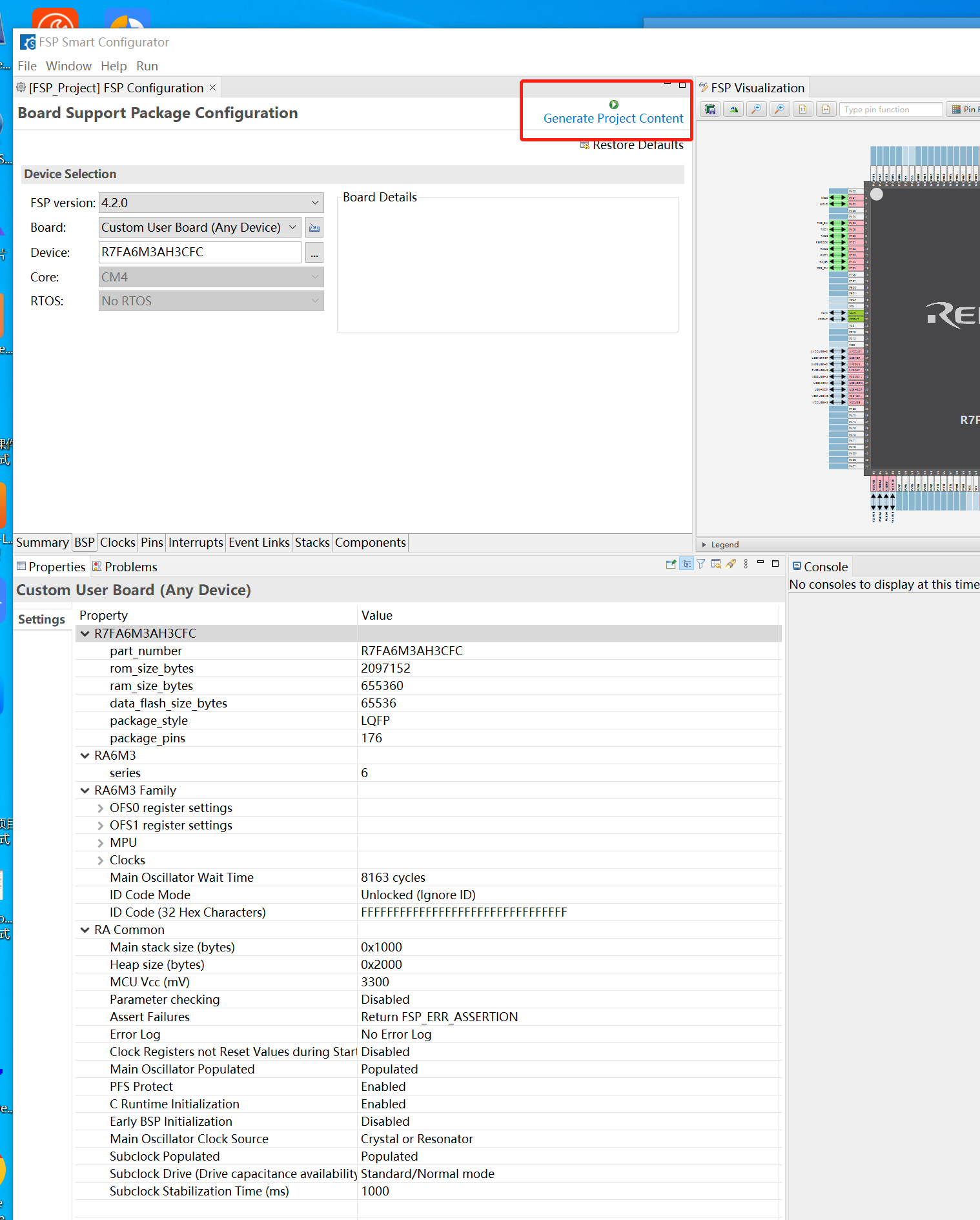Minimize the Properties panel
The width and height of the screenshot is (980, 1220).
tap(761, 563)
